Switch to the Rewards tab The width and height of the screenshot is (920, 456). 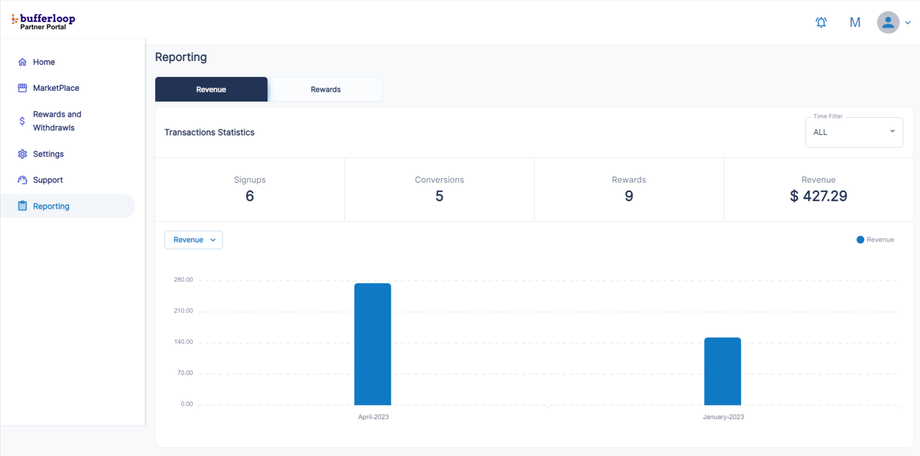tap(326, 89)
